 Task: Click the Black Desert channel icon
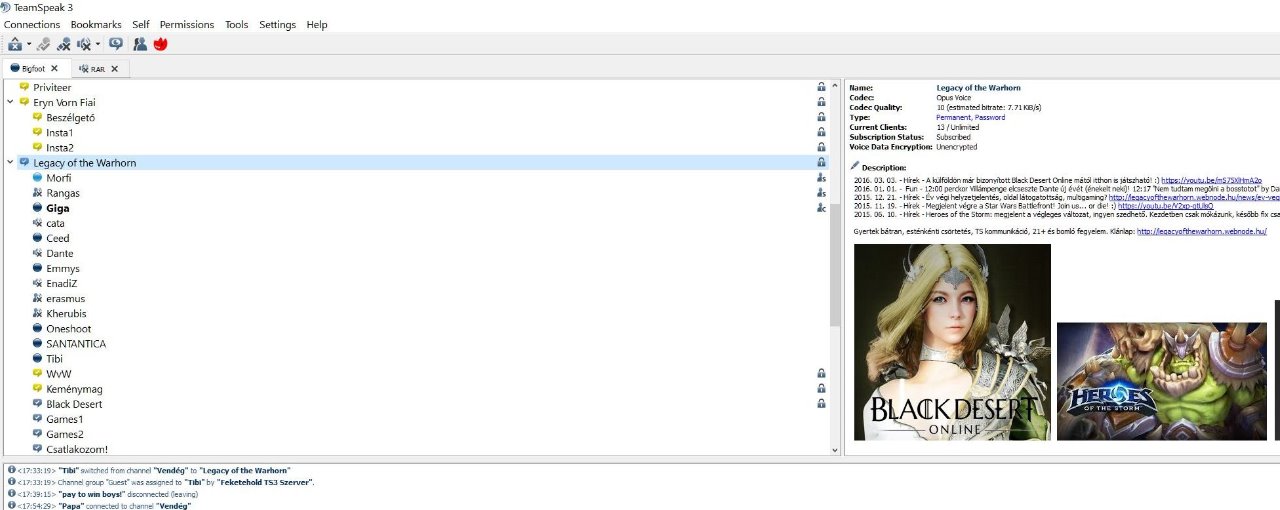click(37, 404)
